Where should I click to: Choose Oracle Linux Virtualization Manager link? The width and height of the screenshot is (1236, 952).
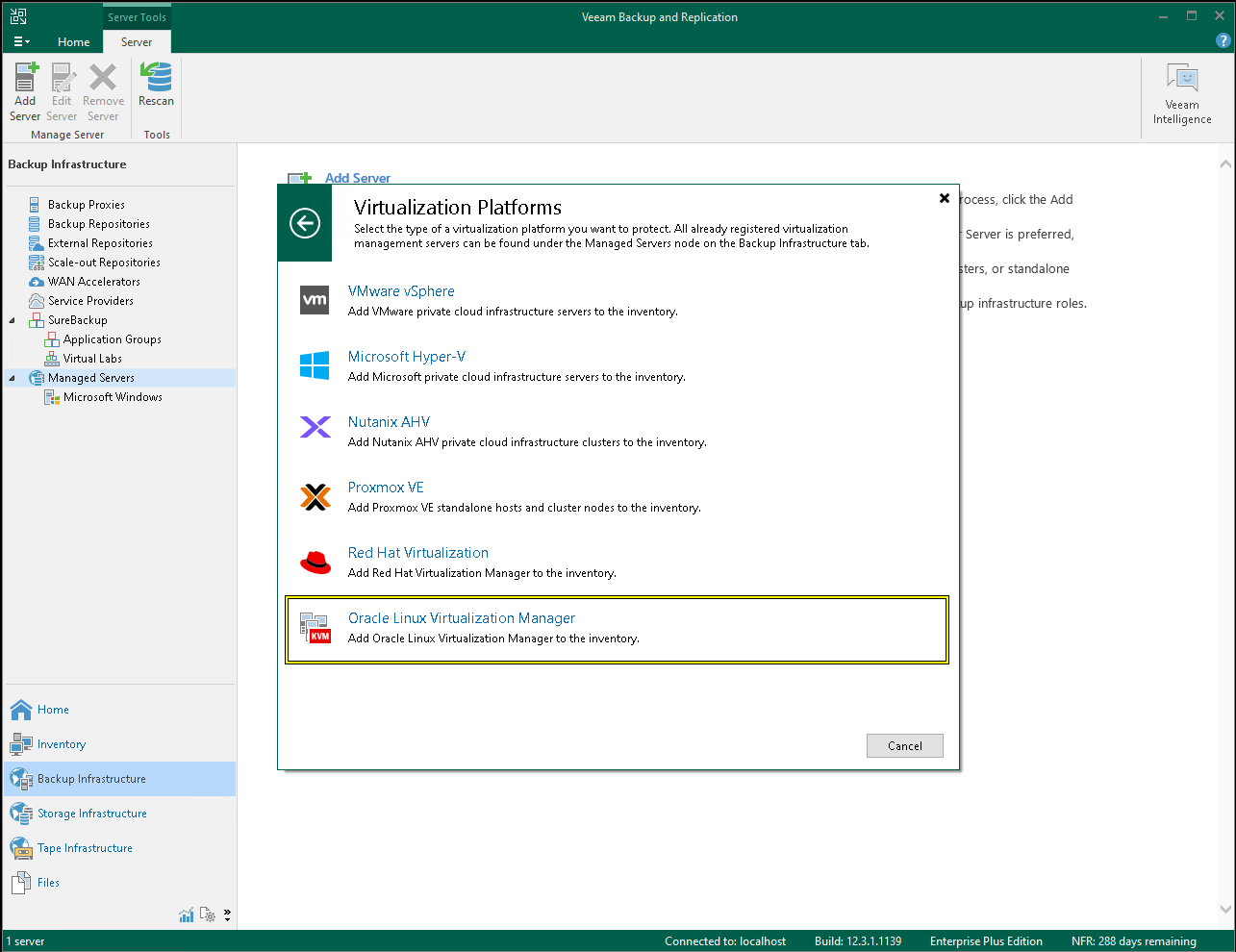point(462,618)
